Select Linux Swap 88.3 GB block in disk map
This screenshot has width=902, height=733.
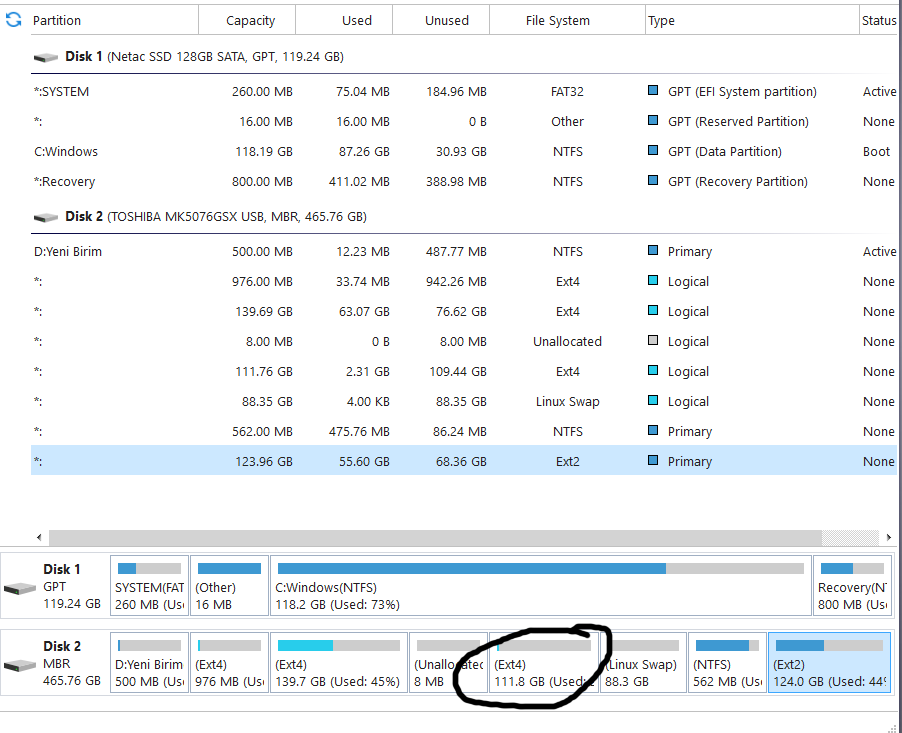643,662
